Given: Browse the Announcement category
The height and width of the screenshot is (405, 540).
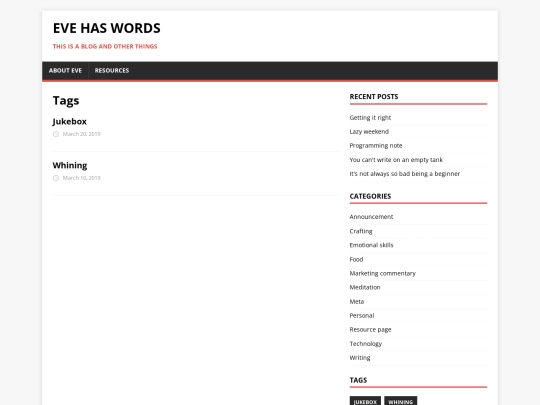Looking at the screenshot, I should coord(371,217).
